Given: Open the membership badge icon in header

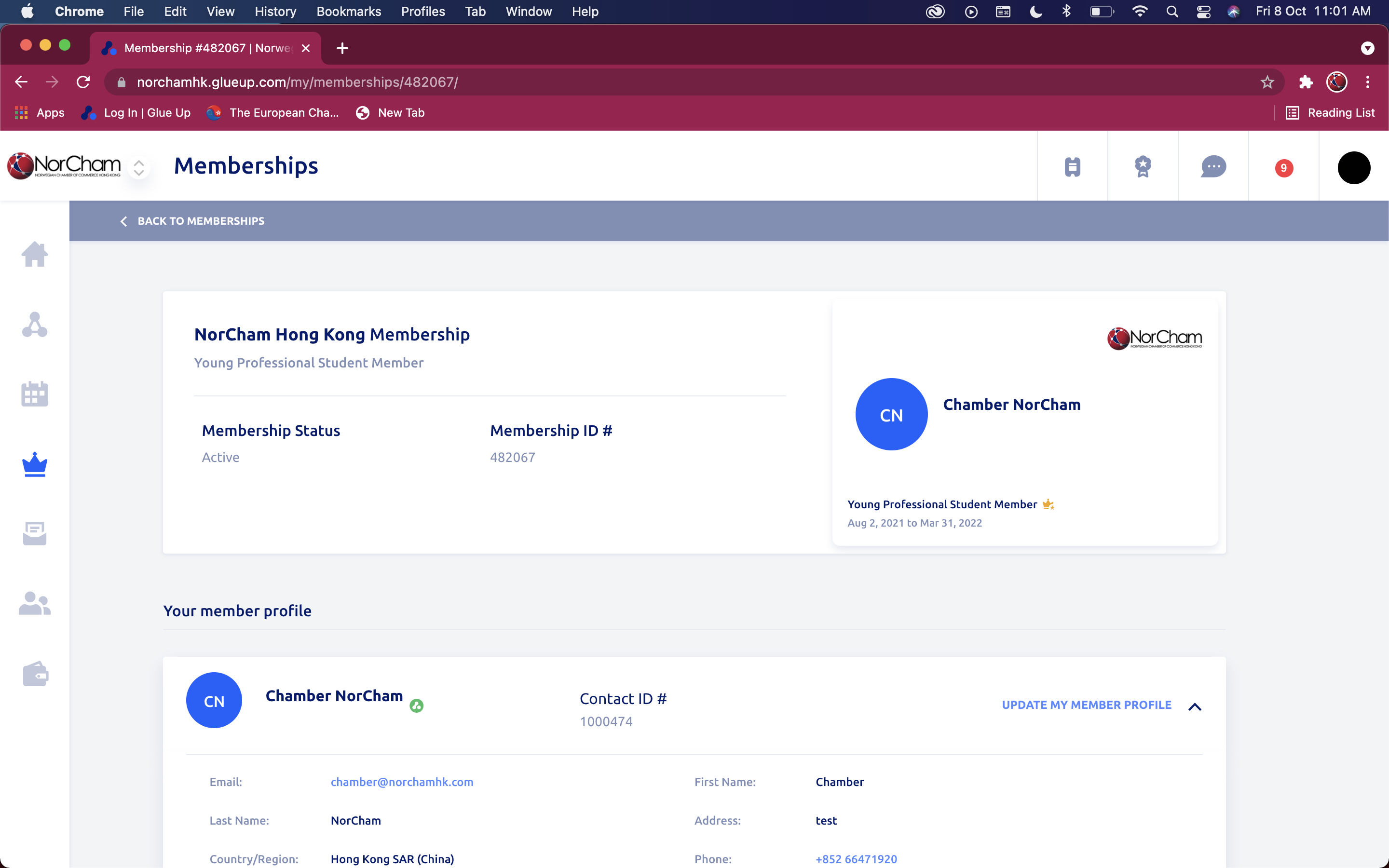Looking at the screenshot, I should pyautogui.click(x=1143, y=166).
